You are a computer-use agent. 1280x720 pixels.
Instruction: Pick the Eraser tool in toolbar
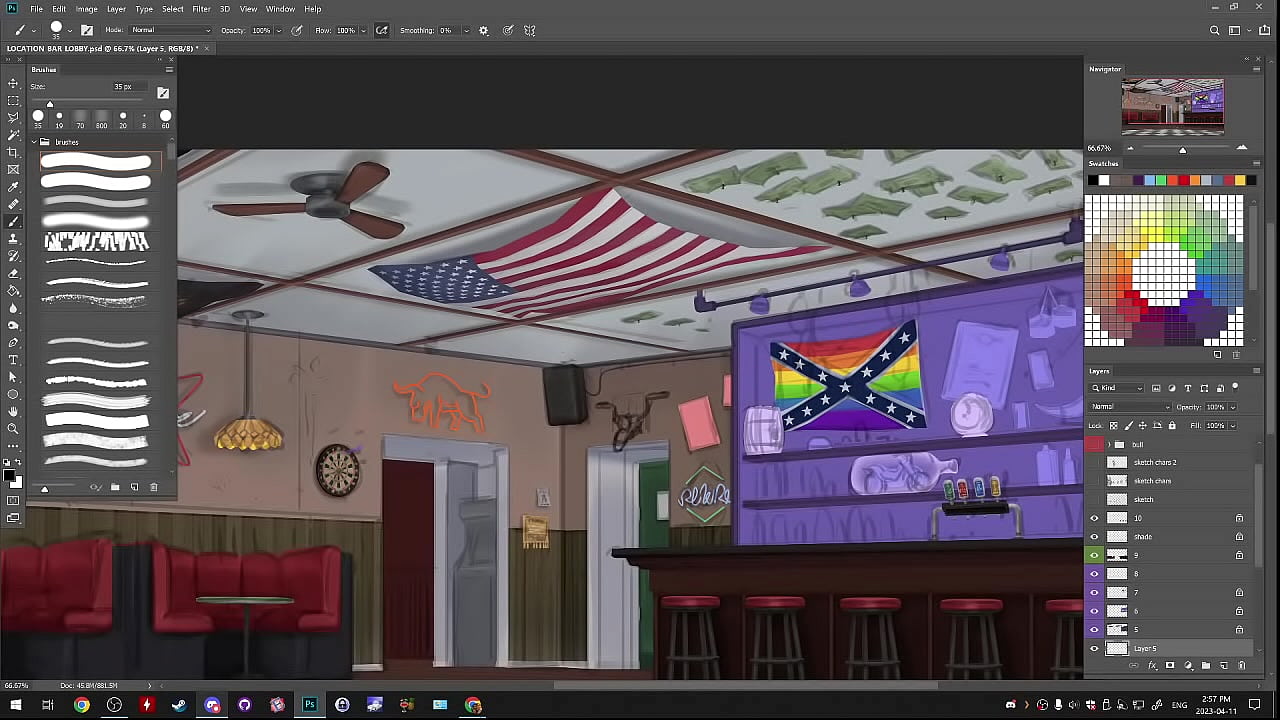coord(13,273)
